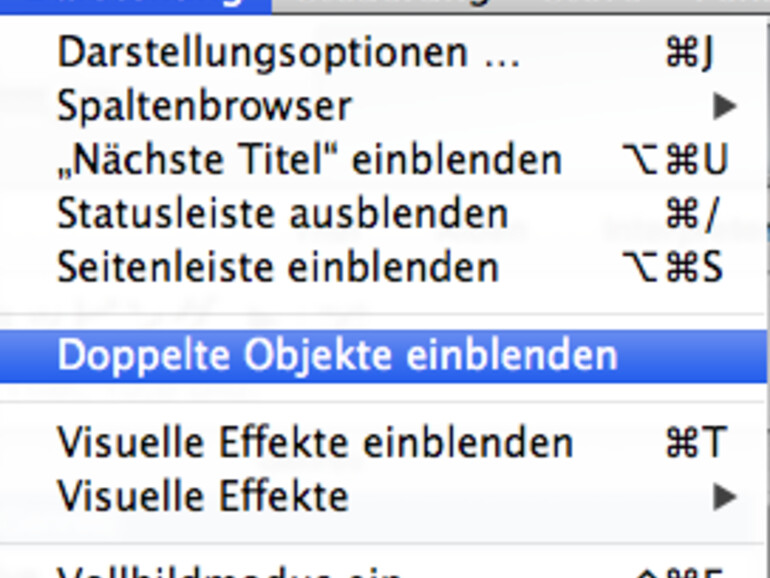Click the menu bar item right of the open menu
This screenshot has width=770, height=578.
point(400,4)
